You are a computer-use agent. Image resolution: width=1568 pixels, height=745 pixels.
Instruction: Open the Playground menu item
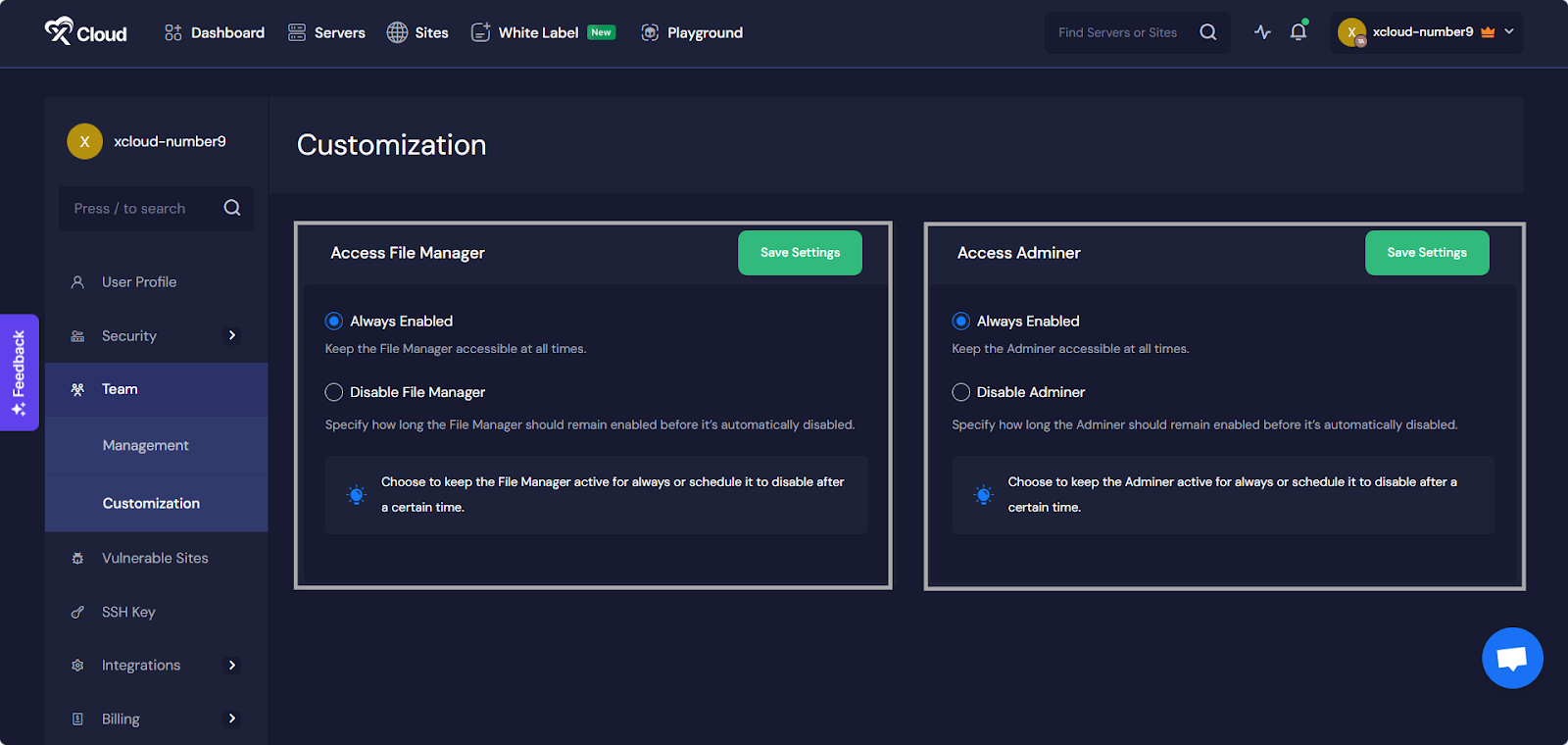pos(692,32)
